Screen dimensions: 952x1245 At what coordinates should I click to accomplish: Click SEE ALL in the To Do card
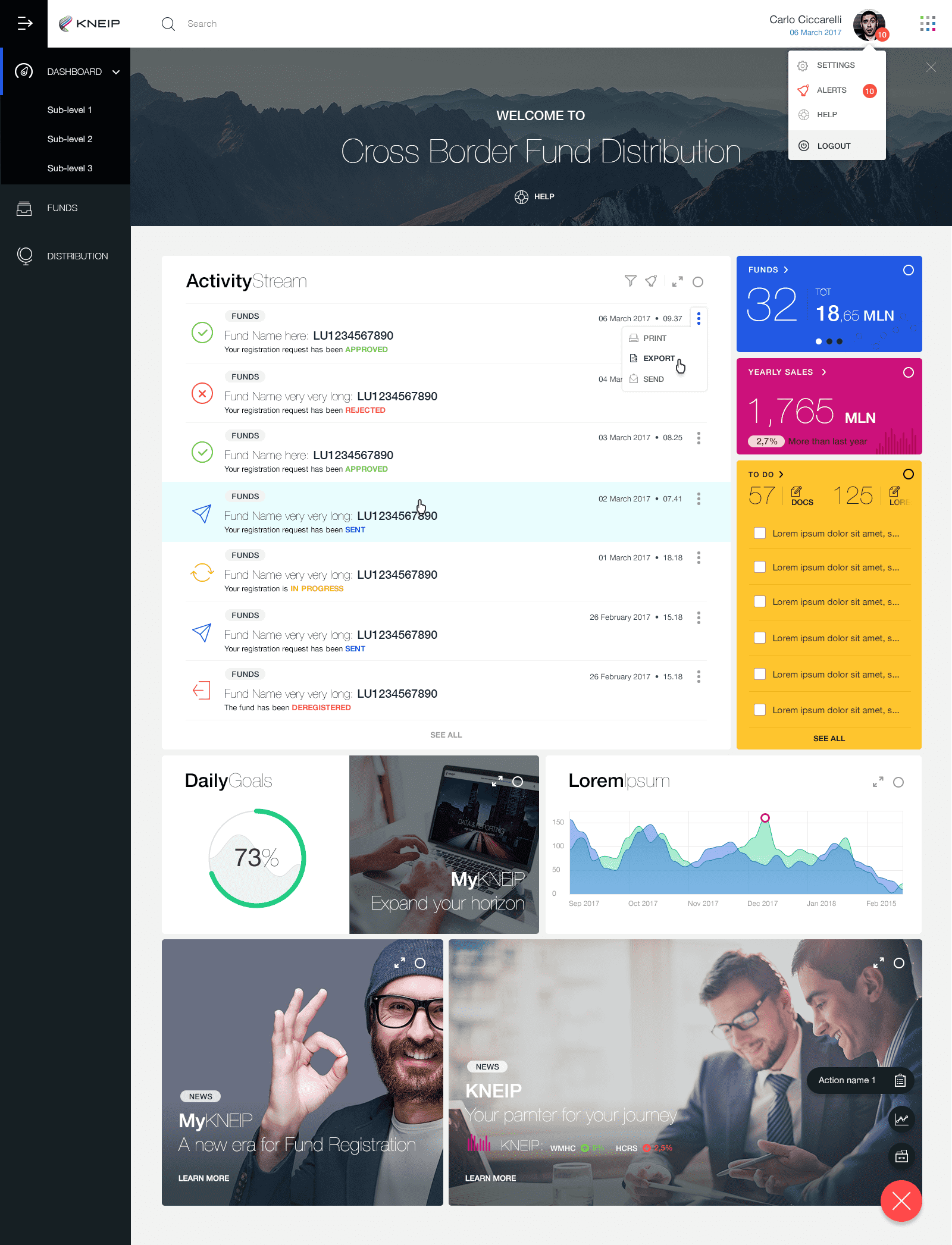[x=829, y=738]
